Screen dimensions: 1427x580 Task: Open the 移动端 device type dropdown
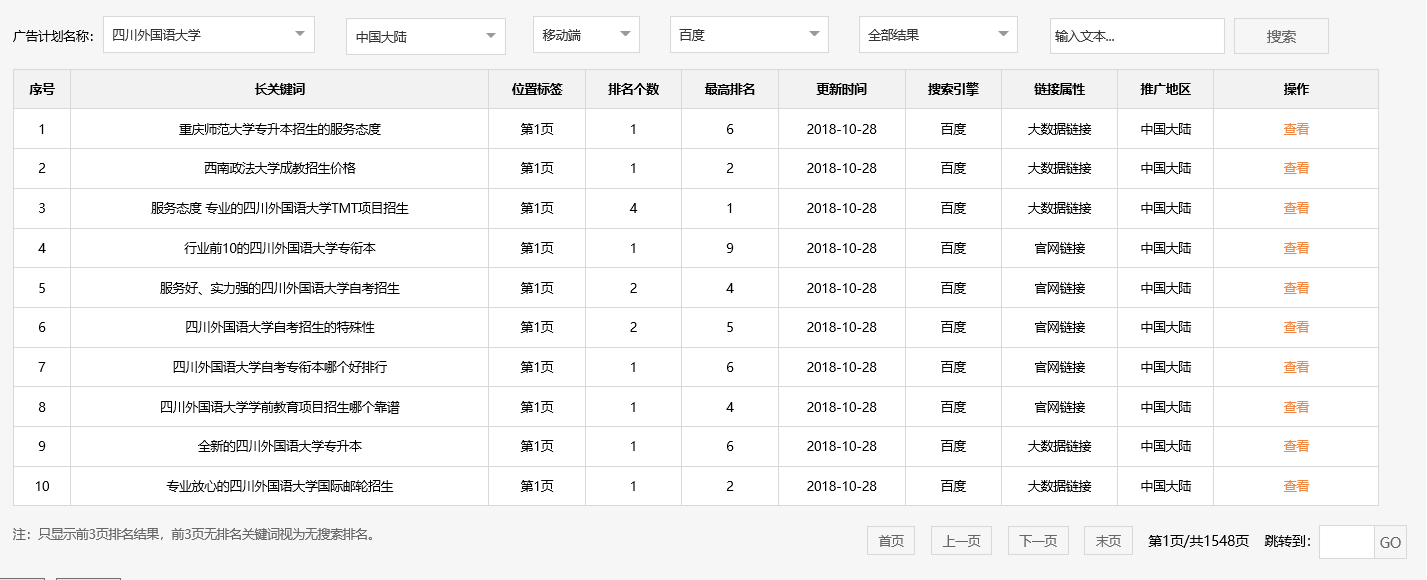click(x=585, y=34)
